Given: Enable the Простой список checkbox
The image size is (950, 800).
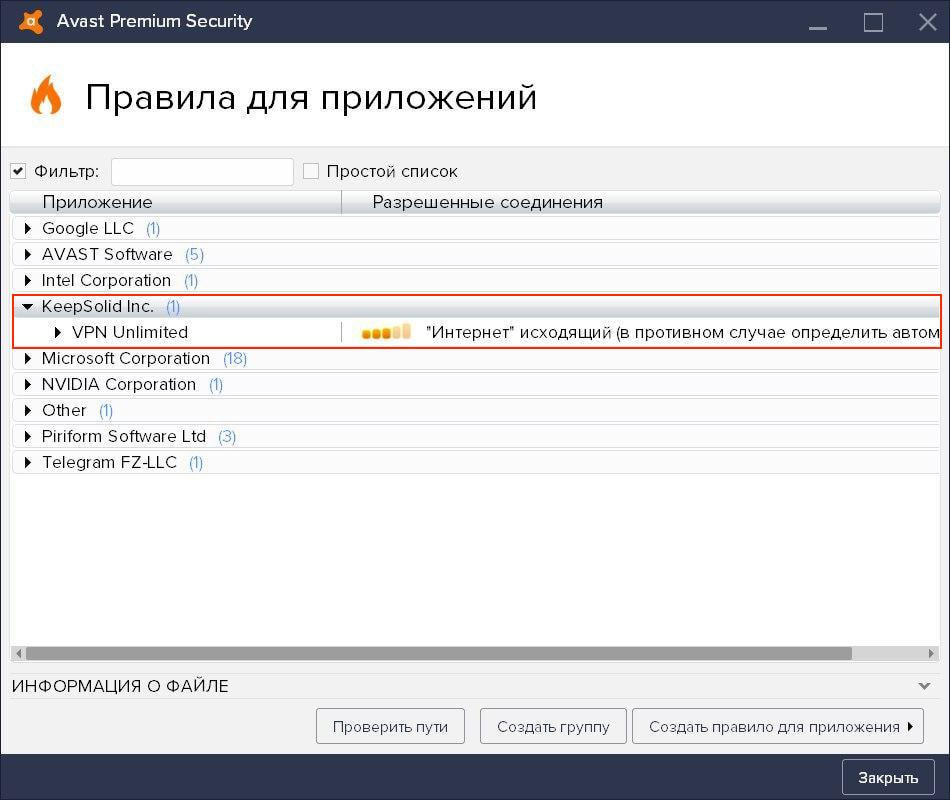Looking at the screenshot, I should (x=311, y=171).
